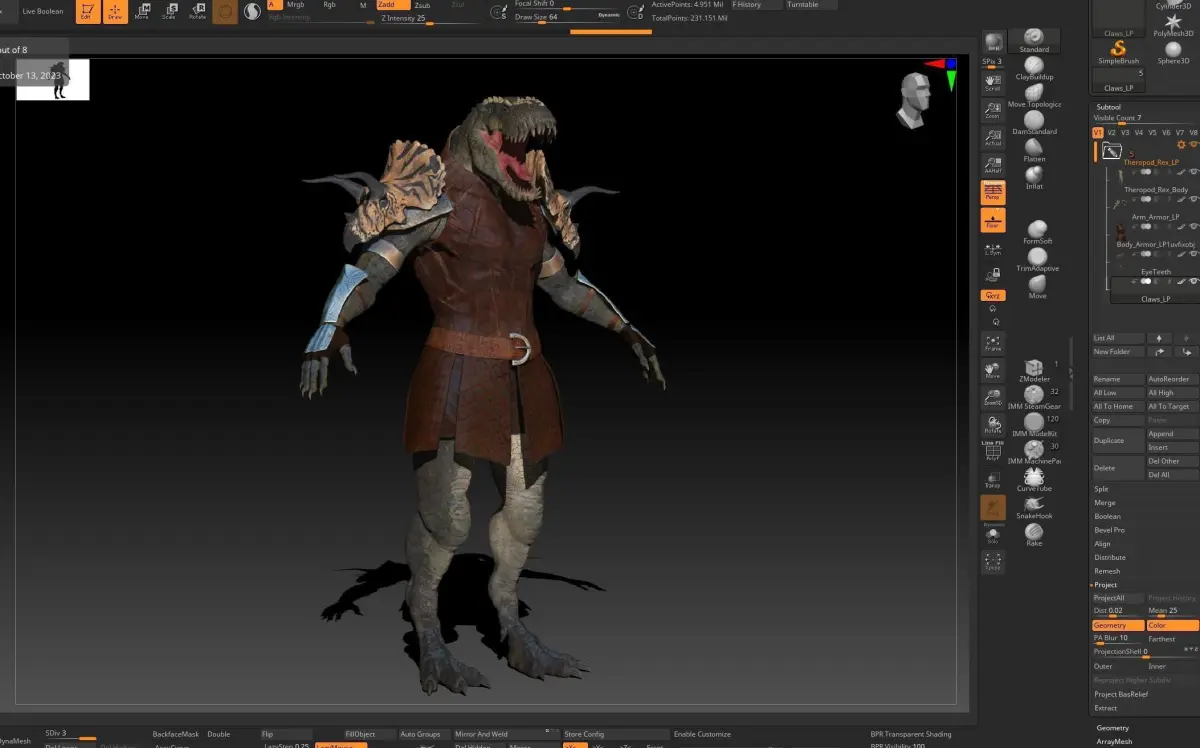This screenshot has height=748, width=1200.
Task: Select the Move brush below TrimAdaptive
Action: click(1037, 287)
